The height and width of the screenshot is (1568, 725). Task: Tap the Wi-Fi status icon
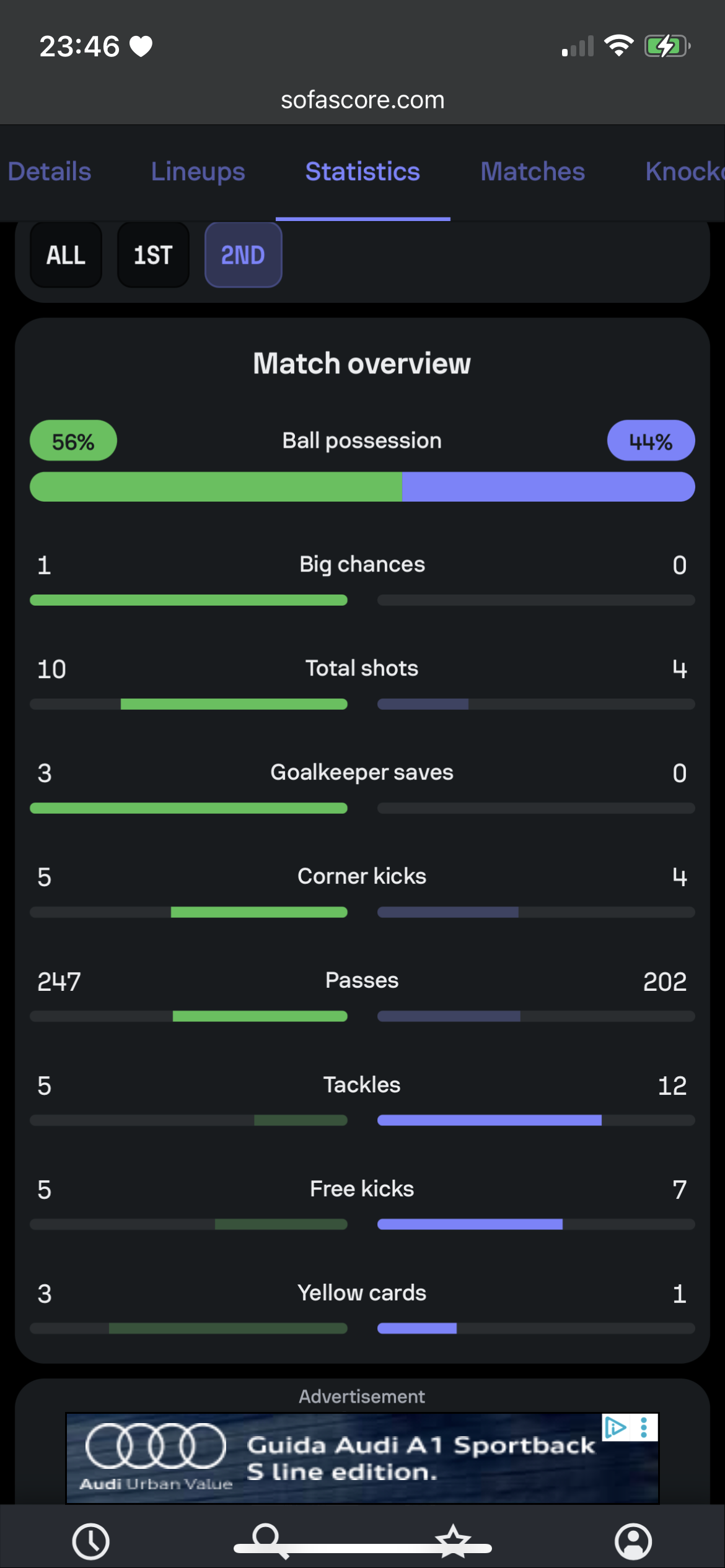618,45
